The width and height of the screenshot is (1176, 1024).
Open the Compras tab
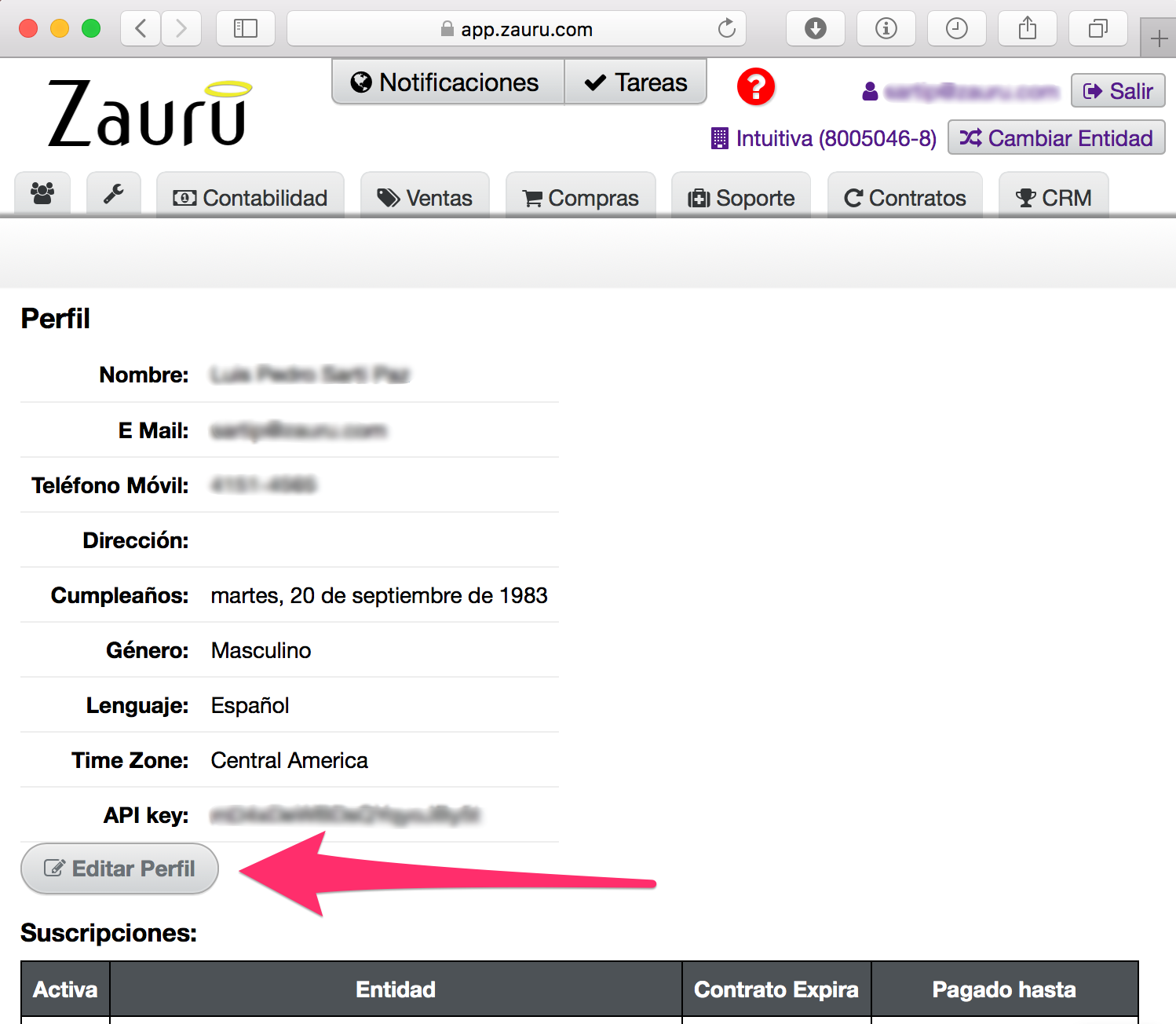(581, 197)
